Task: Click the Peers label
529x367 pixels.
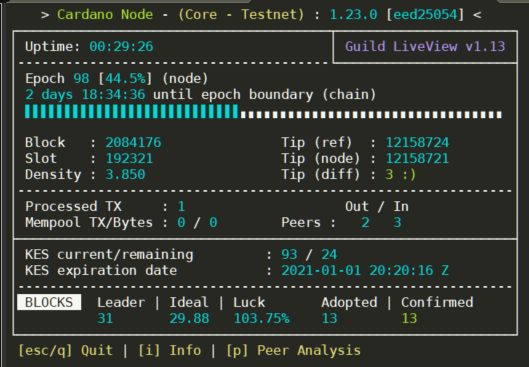Action: (x=301, y=223)
